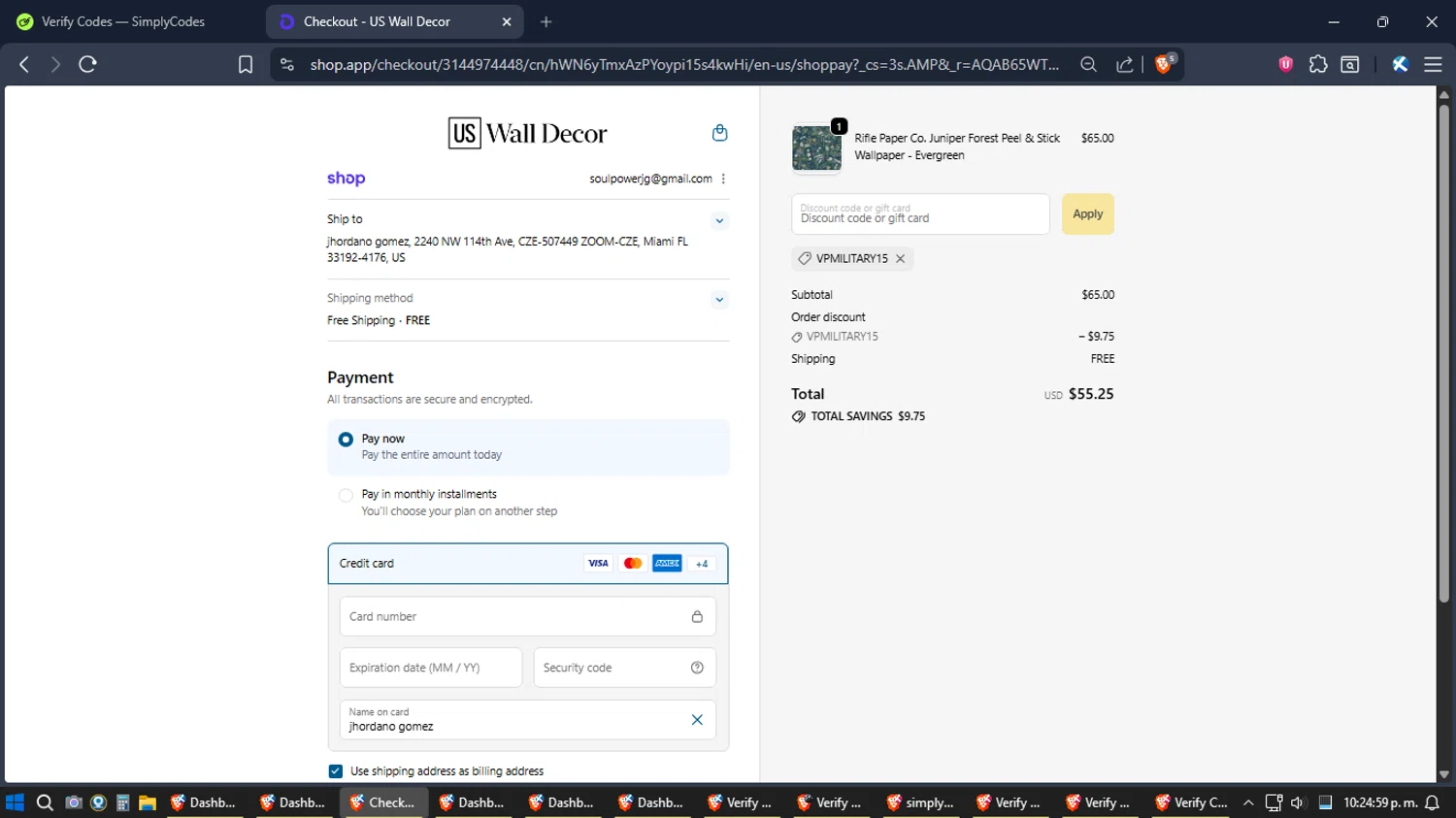Bookmark this page
The height and width of the screenshot is (818, 1456).
point(246,64)
